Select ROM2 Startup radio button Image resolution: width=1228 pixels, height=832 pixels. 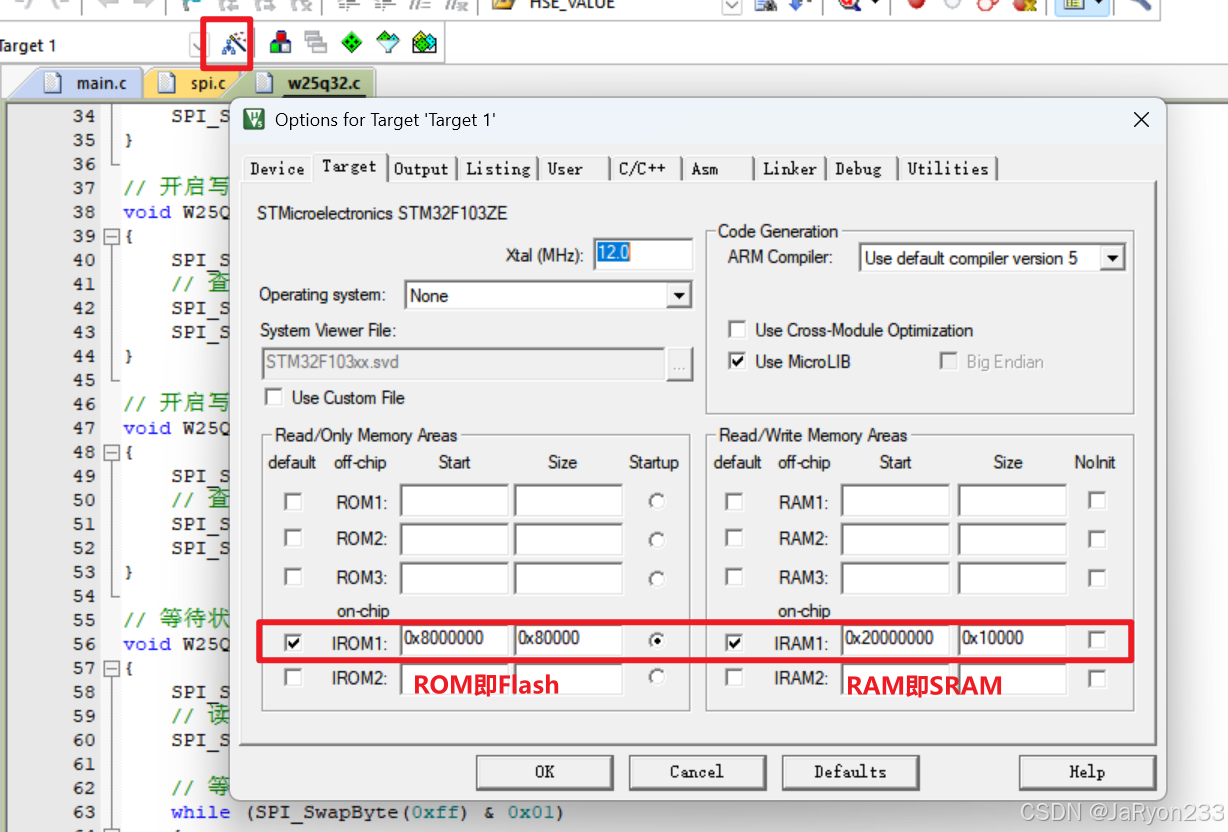(x=656, y=540)
